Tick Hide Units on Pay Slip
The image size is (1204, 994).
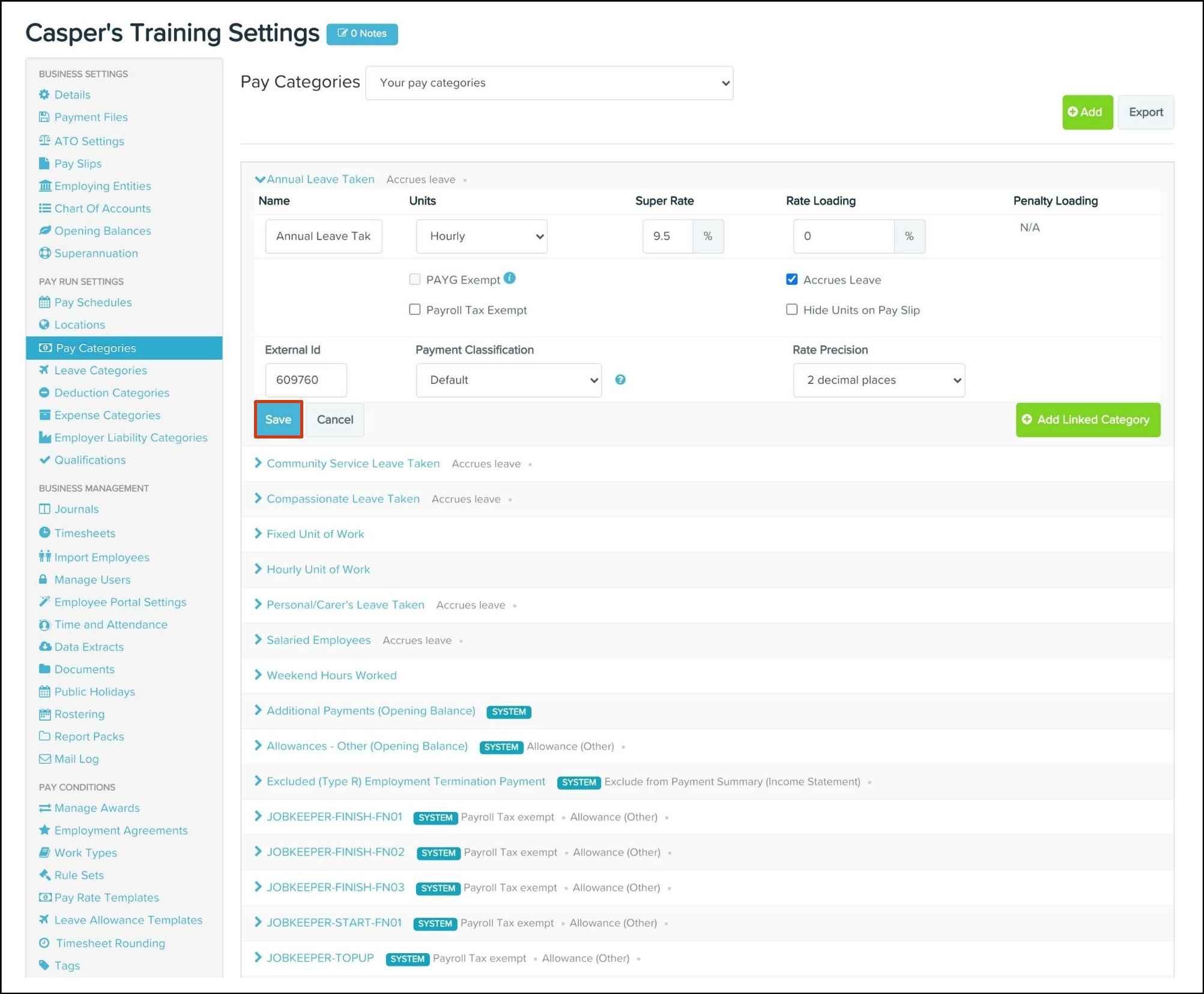[x=791, y=309]
